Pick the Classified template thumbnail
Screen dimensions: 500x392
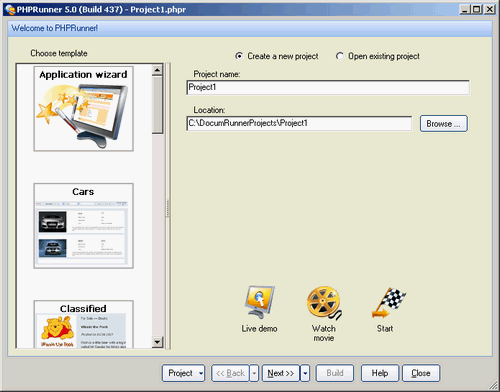coord(83,324)
